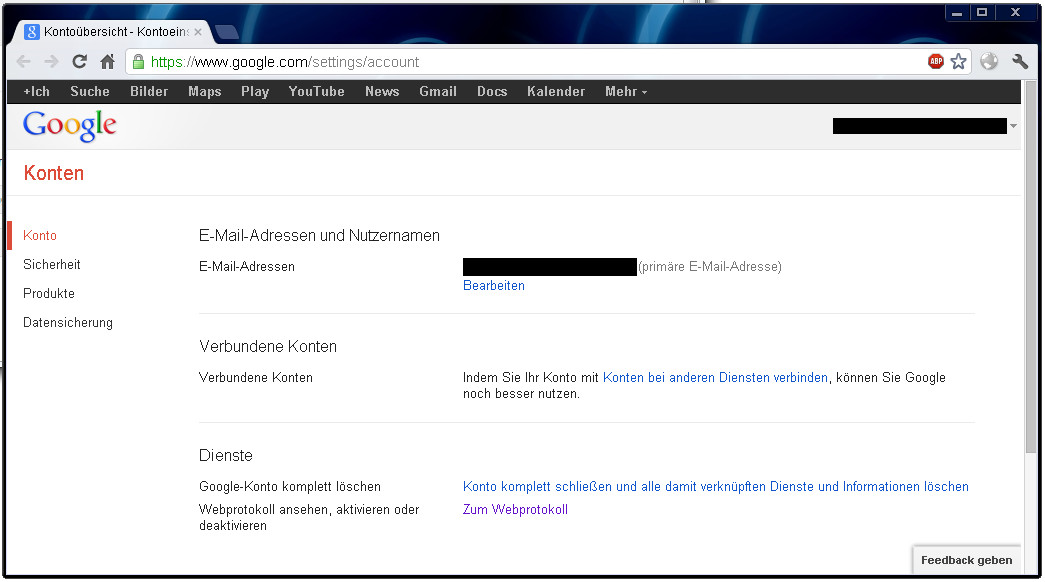The height and width of the screenshot is (582, 1045).
Task: Open a new tab with the new-tab button
Action: point(227,31)
